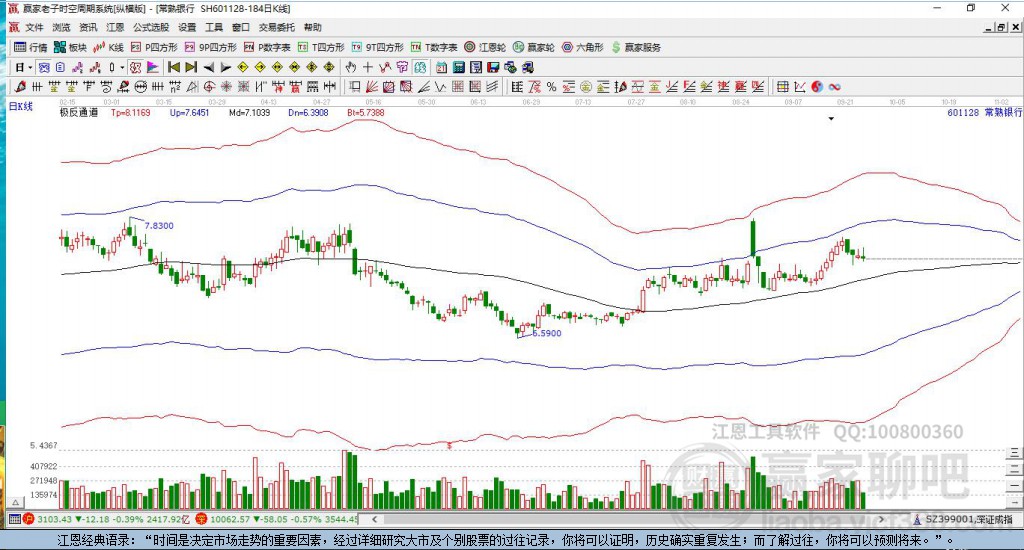Open the calculator tool
This screenshot has height=550, width=1024.
click(x=458, y=67)
